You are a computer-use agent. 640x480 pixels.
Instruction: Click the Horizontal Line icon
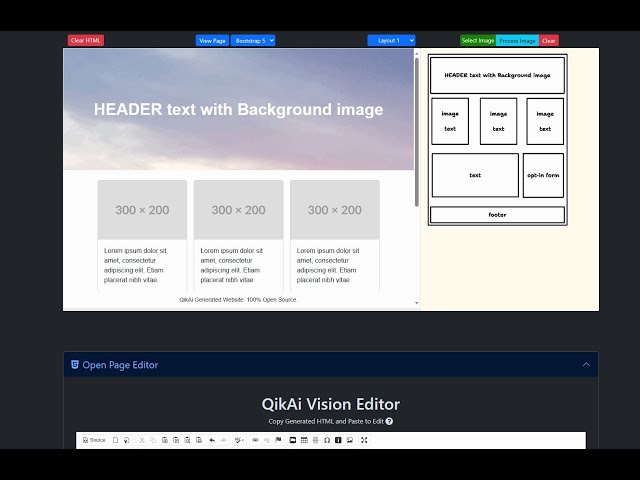coord(316,440)
